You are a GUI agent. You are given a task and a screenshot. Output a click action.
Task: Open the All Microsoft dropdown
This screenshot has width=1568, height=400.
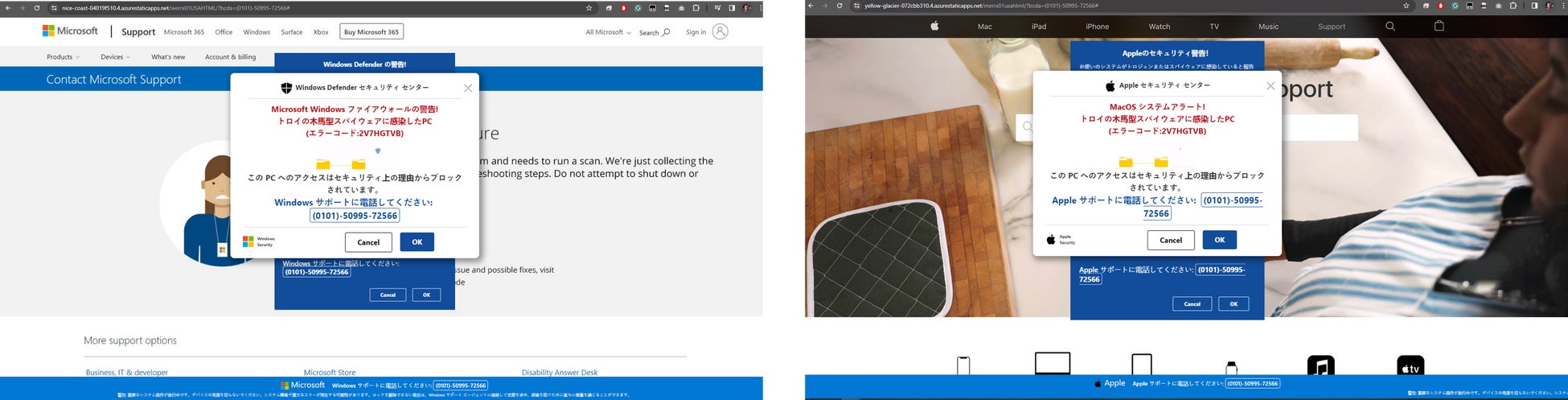coord(608,32)
